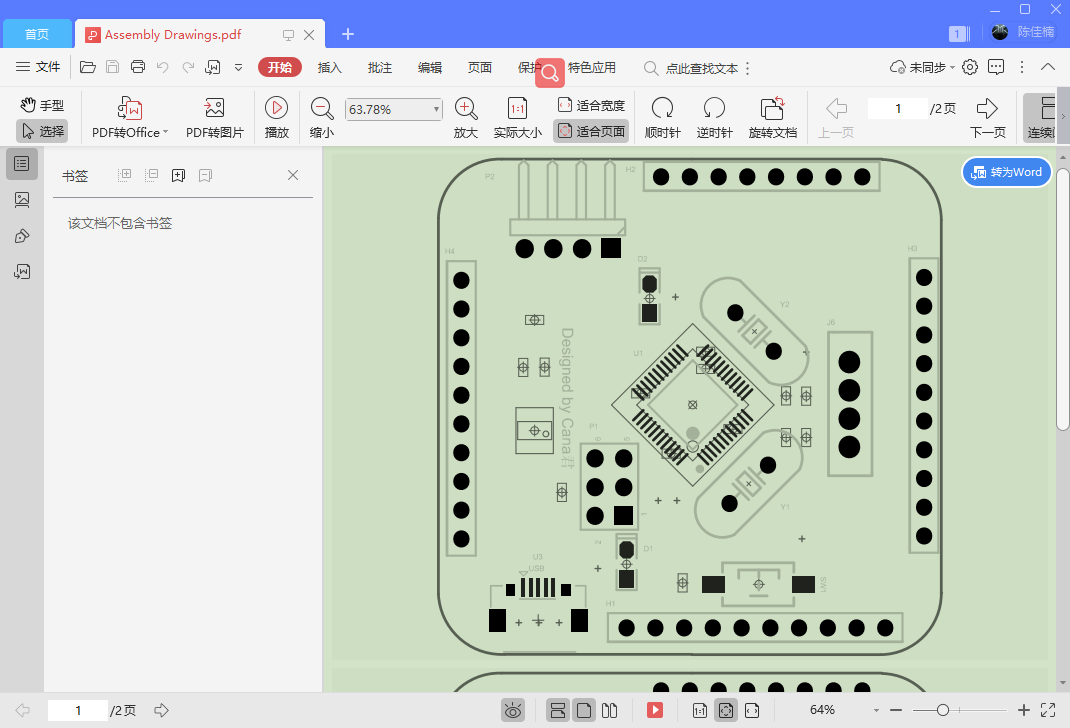
Task: Switch to two-page view in status bar
Action: point(610,710)
